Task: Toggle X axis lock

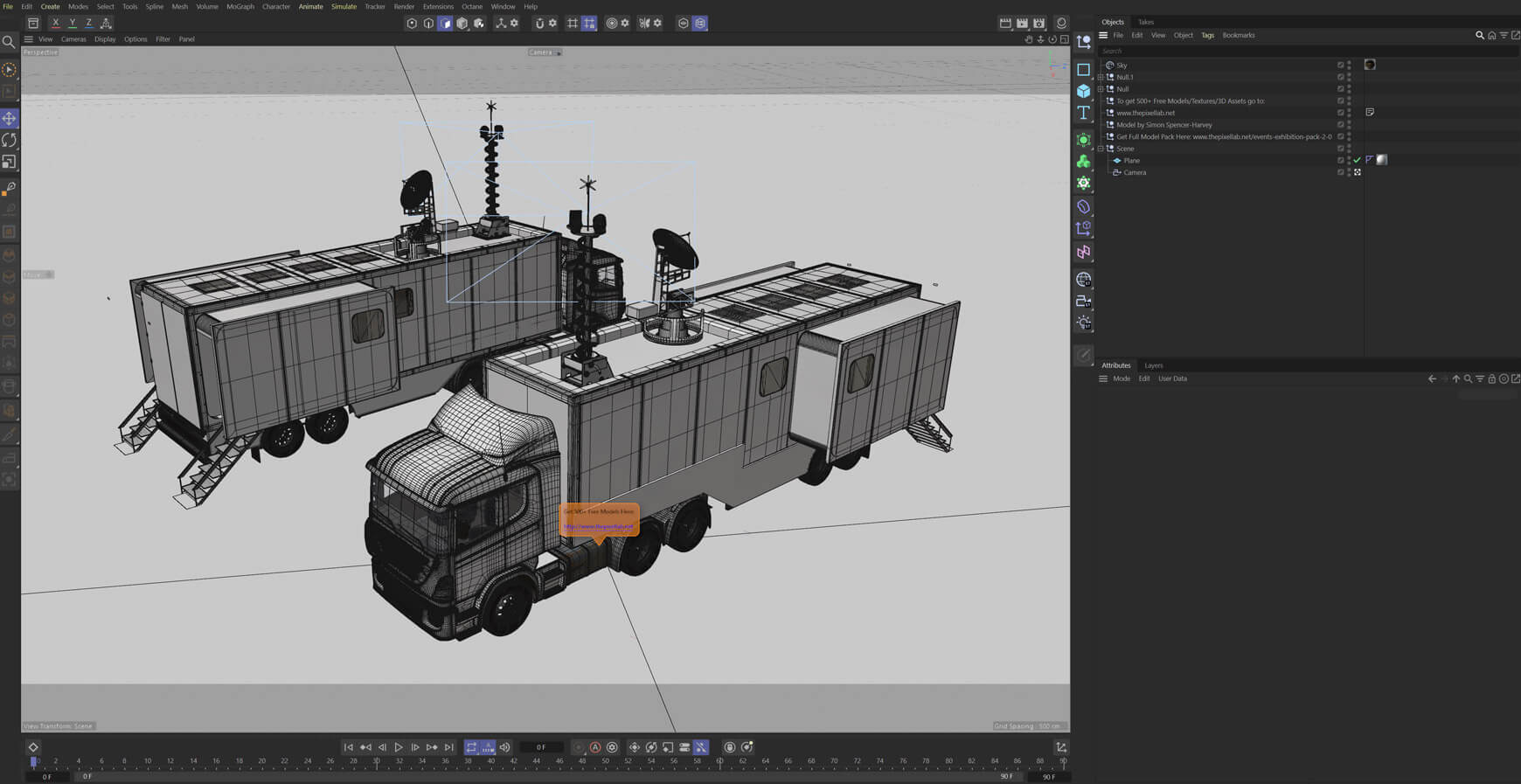Action: [55, 23]
